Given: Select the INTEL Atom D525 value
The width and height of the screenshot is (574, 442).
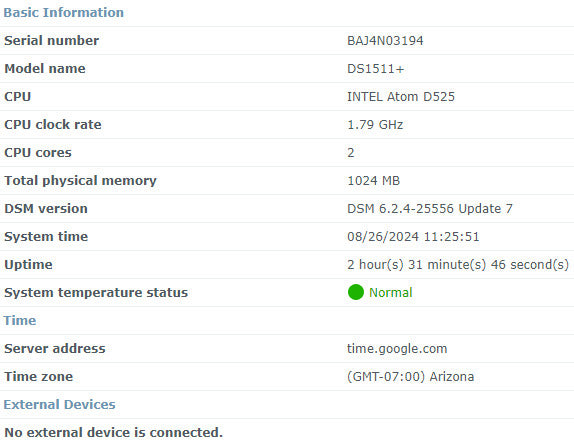Looking at the screenshot, I should tap(401, 97).
